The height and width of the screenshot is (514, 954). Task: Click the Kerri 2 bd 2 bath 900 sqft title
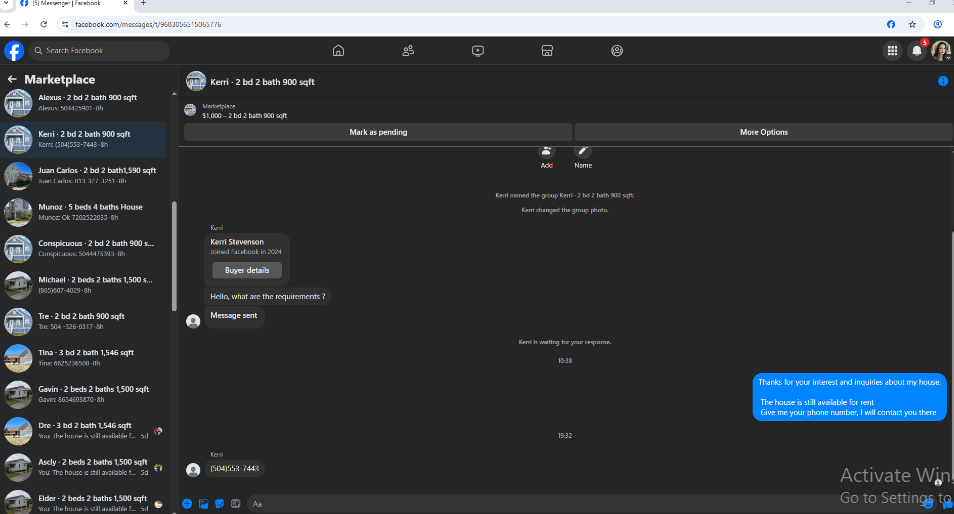coord(262,82)
